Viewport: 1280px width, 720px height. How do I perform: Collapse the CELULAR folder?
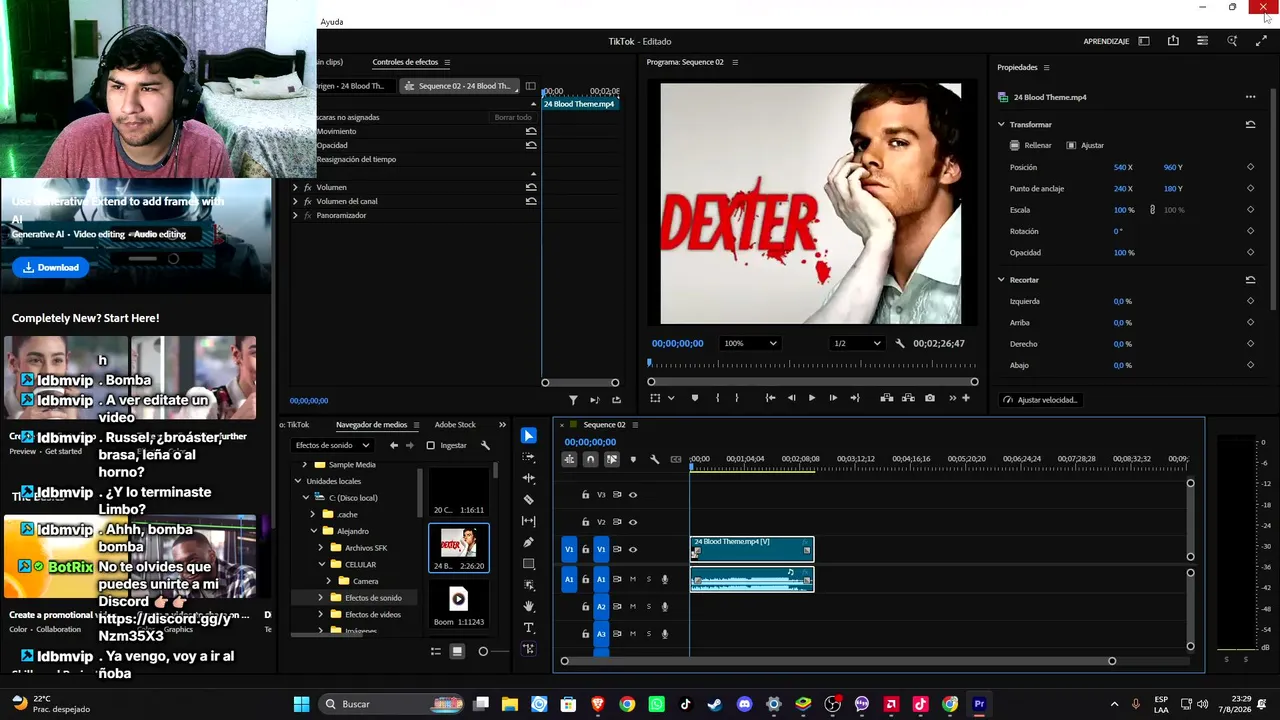click(321, 564)
